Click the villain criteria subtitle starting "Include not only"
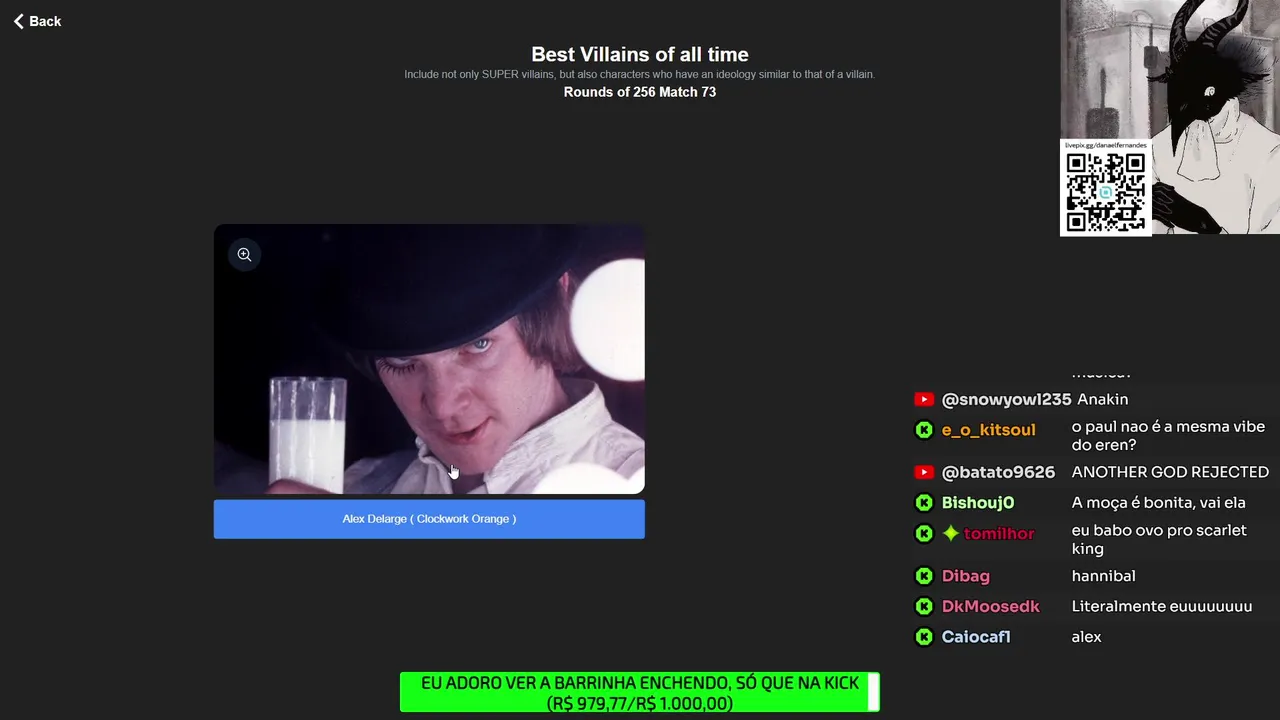This screenshot has width=1280, height=720. click(x=640, y=74)
